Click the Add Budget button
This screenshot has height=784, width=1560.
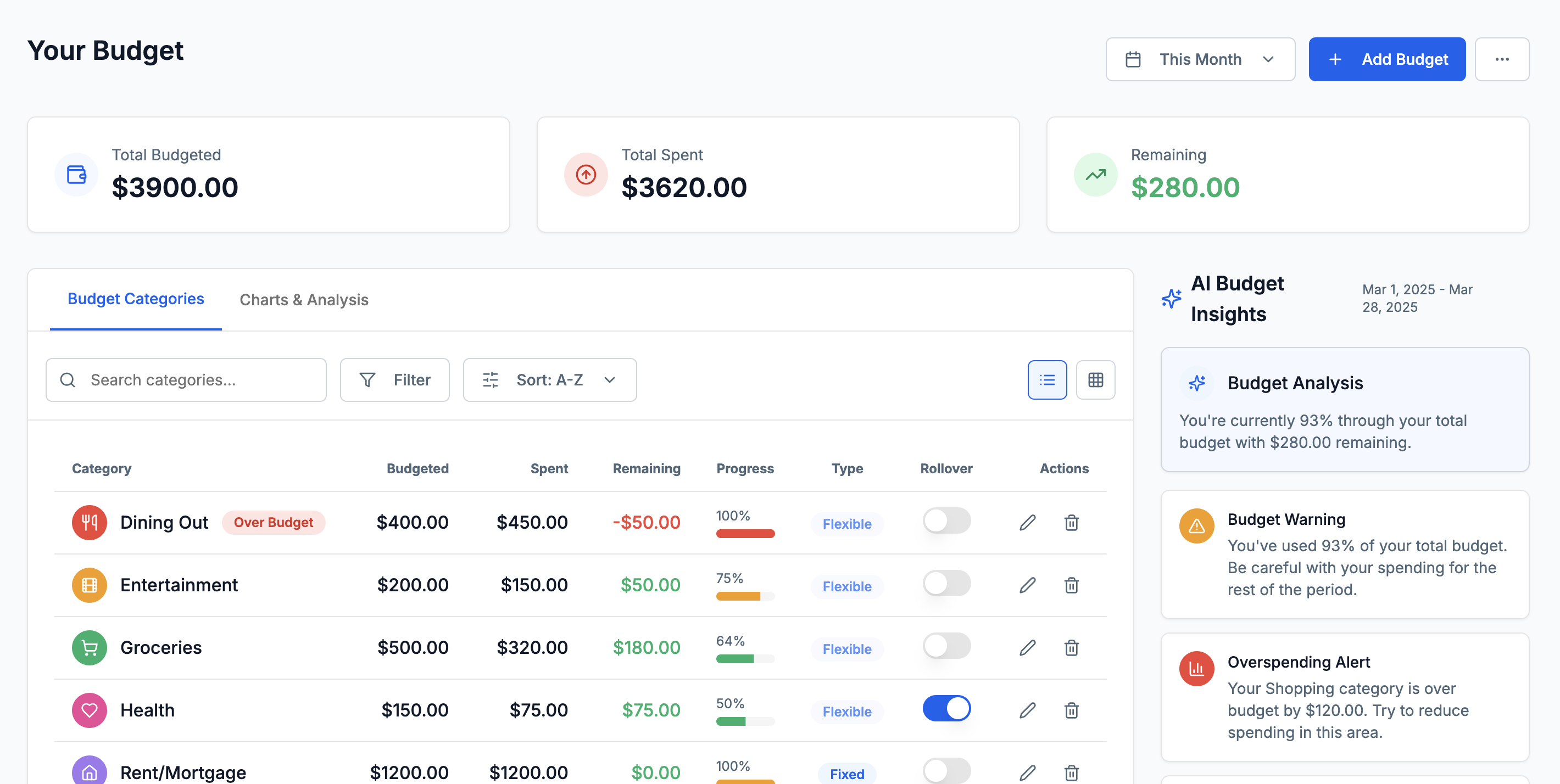tap(1387, 59)
